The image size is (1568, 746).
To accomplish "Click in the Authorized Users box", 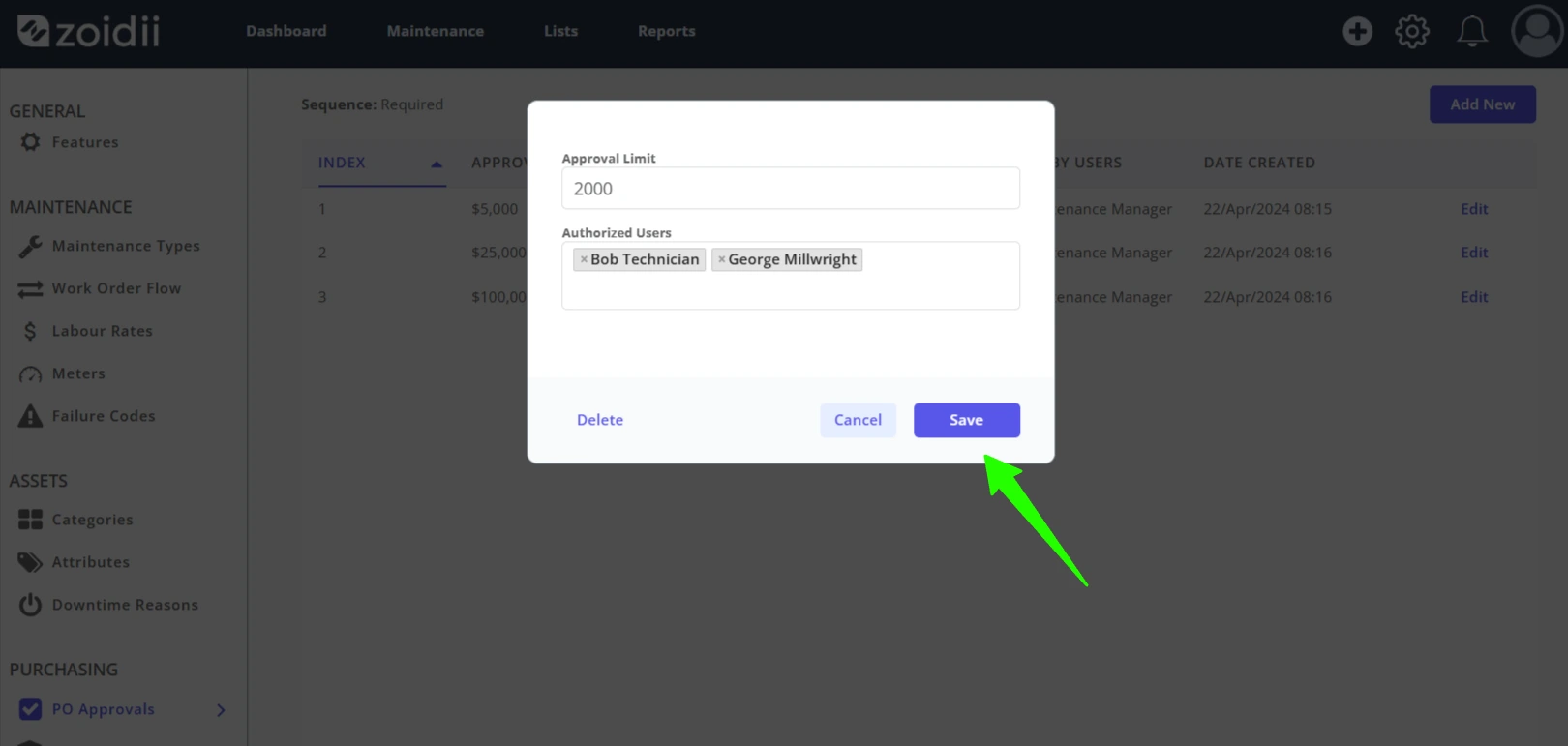I will tap(791, 276).
